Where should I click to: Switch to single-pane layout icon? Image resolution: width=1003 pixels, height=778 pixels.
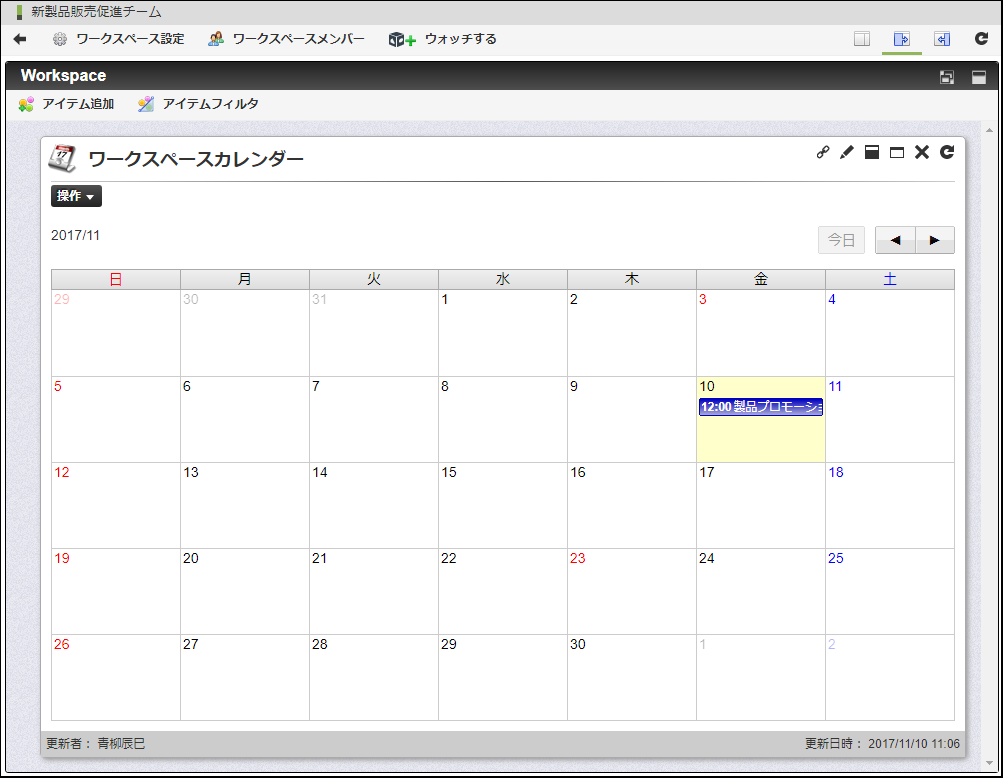[x=862, y=39]
